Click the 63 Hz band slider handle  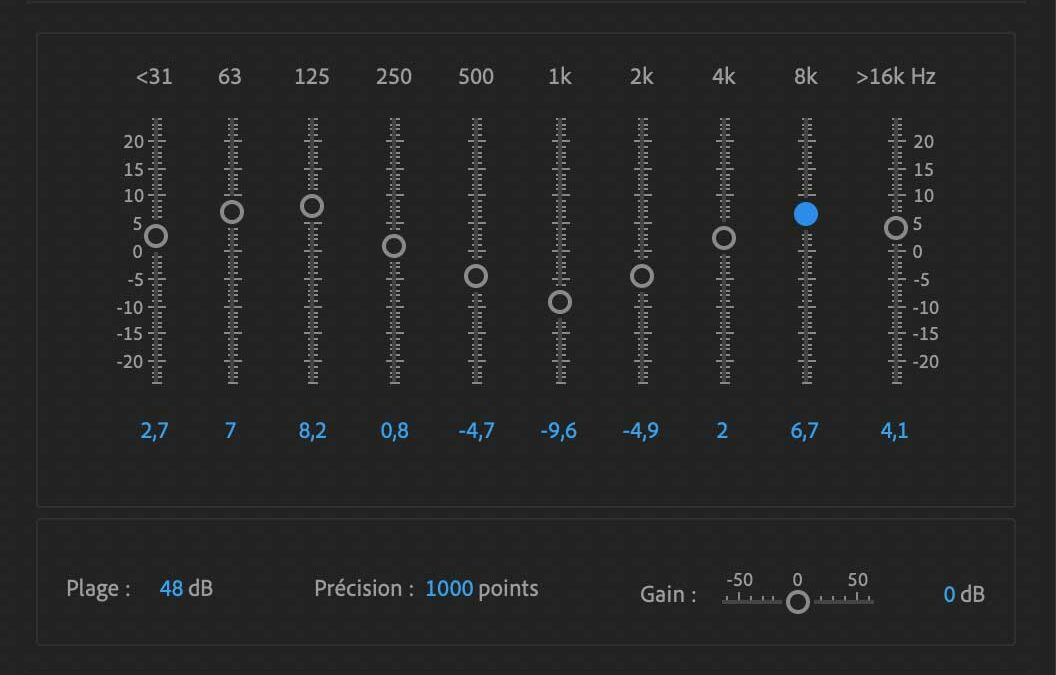pos(232,212)
